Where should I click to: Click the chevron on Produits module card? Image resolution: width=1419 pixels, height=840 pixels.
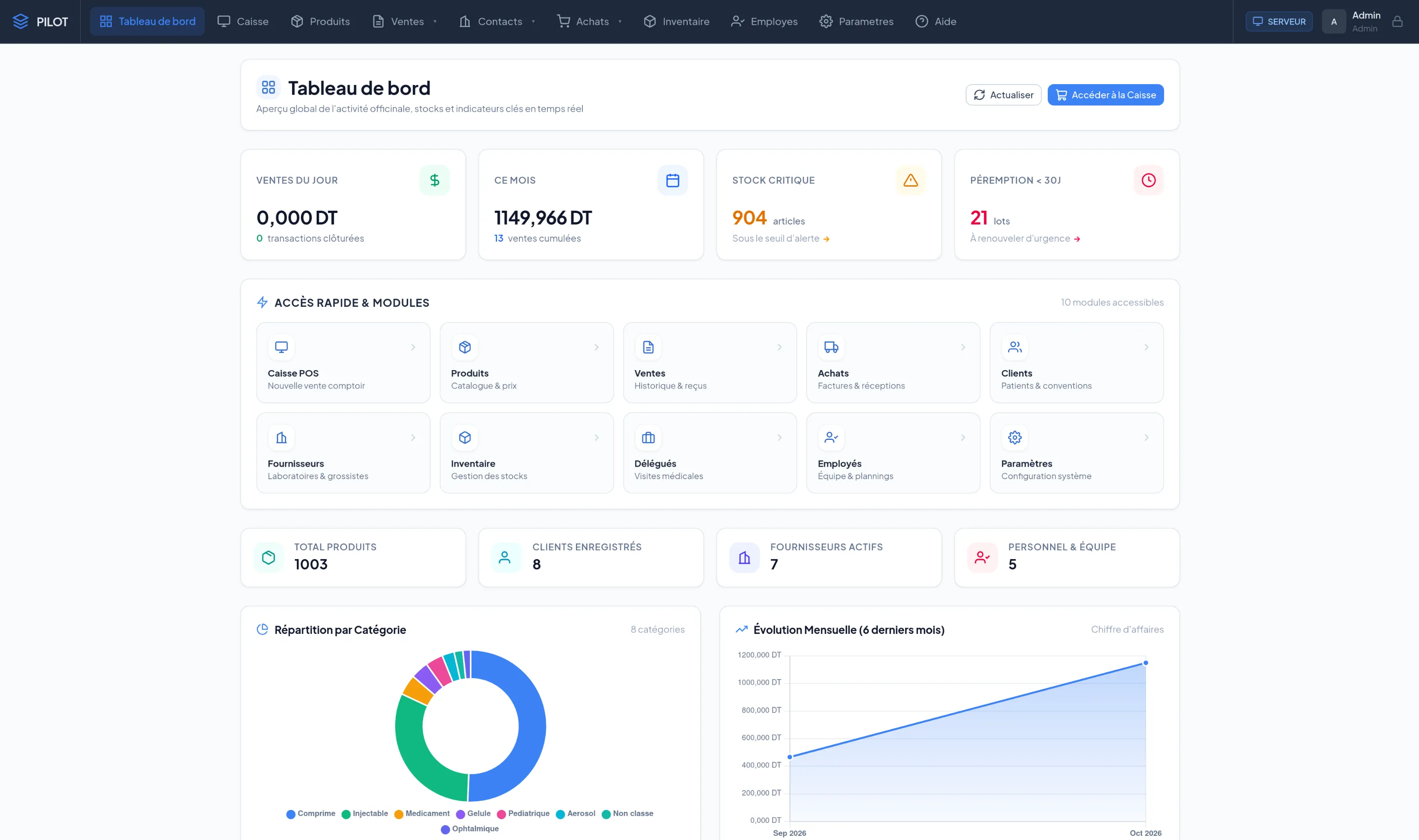tap(596, 347)
